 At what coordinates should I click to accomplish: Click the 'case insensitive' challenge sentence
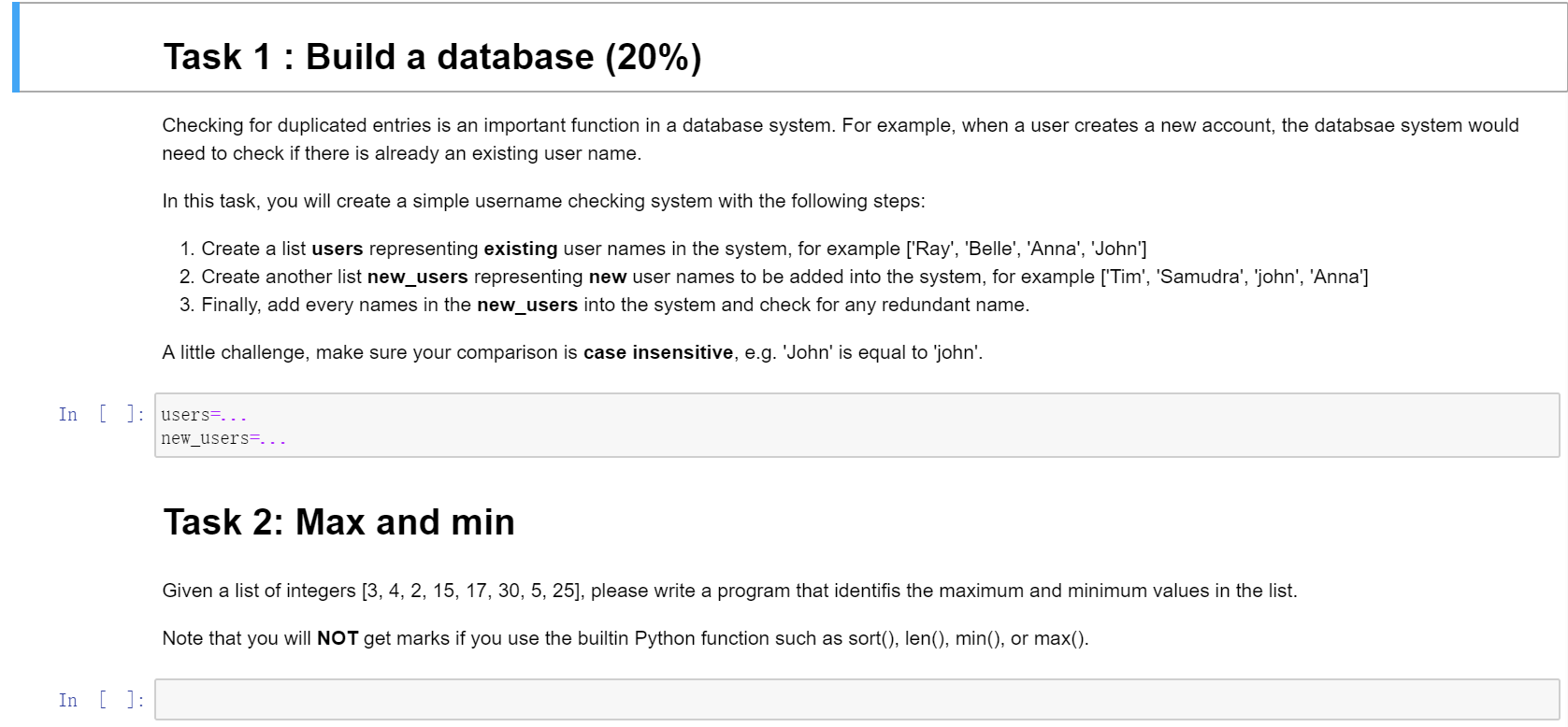pyautogui.click(x=572, y=352)
